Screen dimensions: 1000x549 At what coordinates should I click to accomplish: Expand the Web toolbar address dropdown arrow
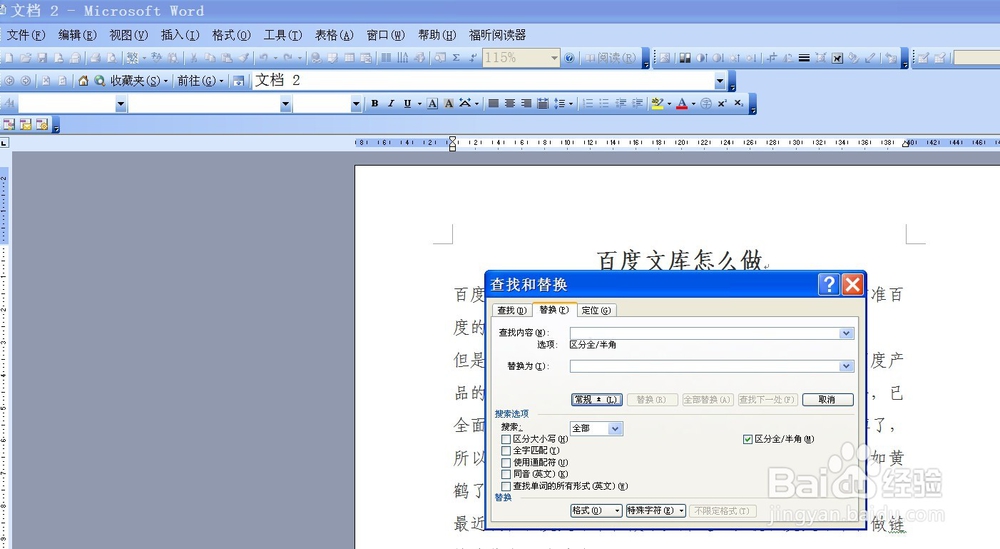[720, 81]
